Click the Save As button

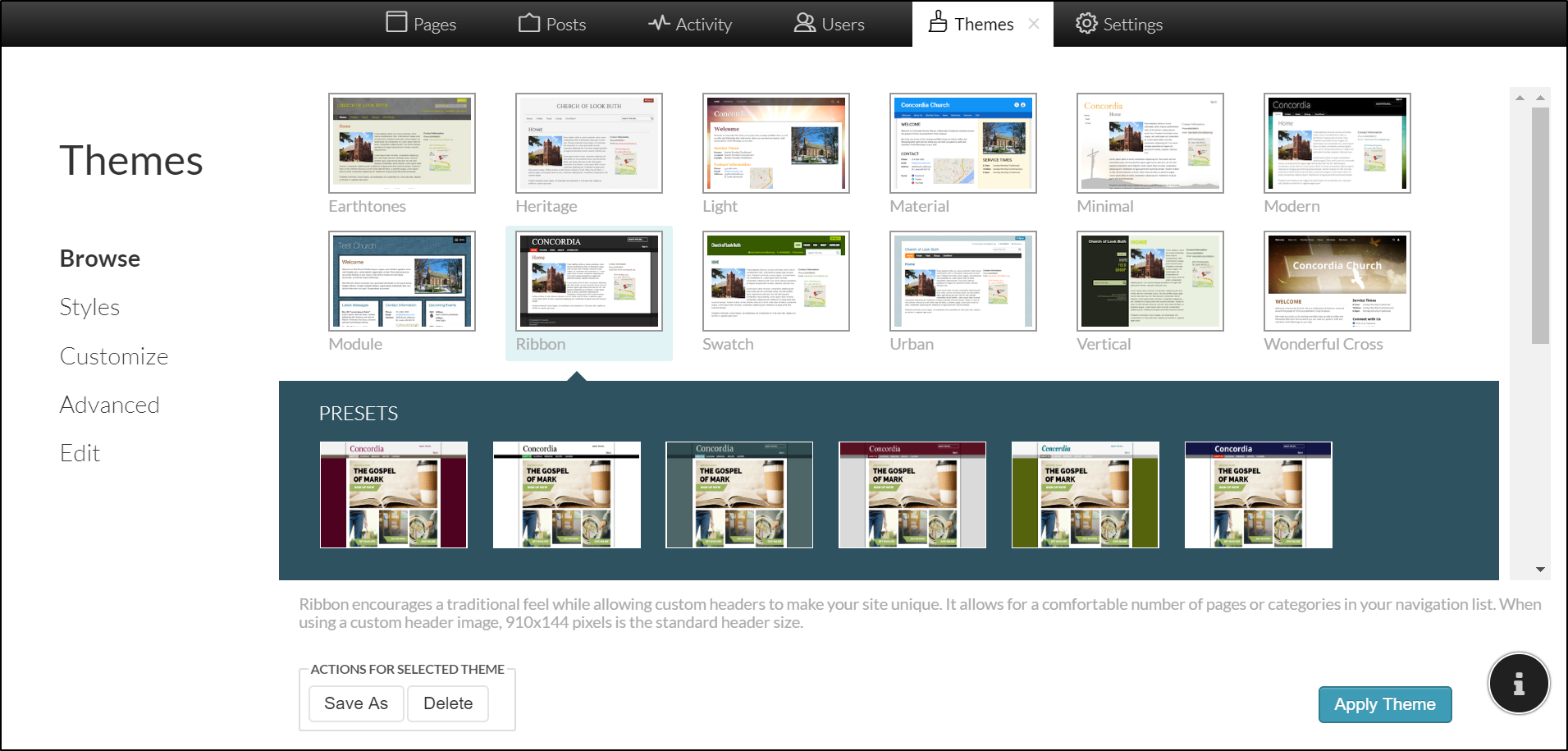click(x=356, y=703)
